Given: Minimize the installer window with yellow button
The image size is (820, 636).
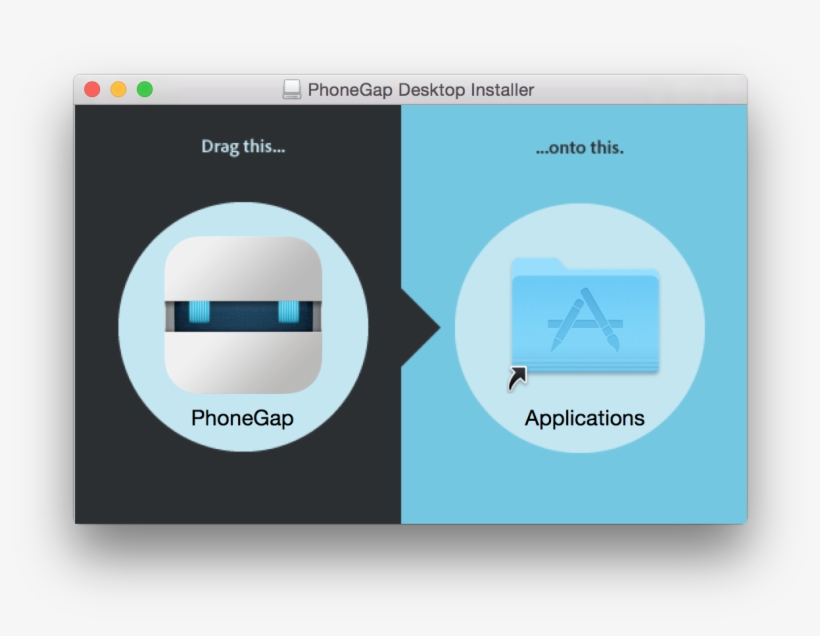Looking at the screenshot, I should [119, 89].
